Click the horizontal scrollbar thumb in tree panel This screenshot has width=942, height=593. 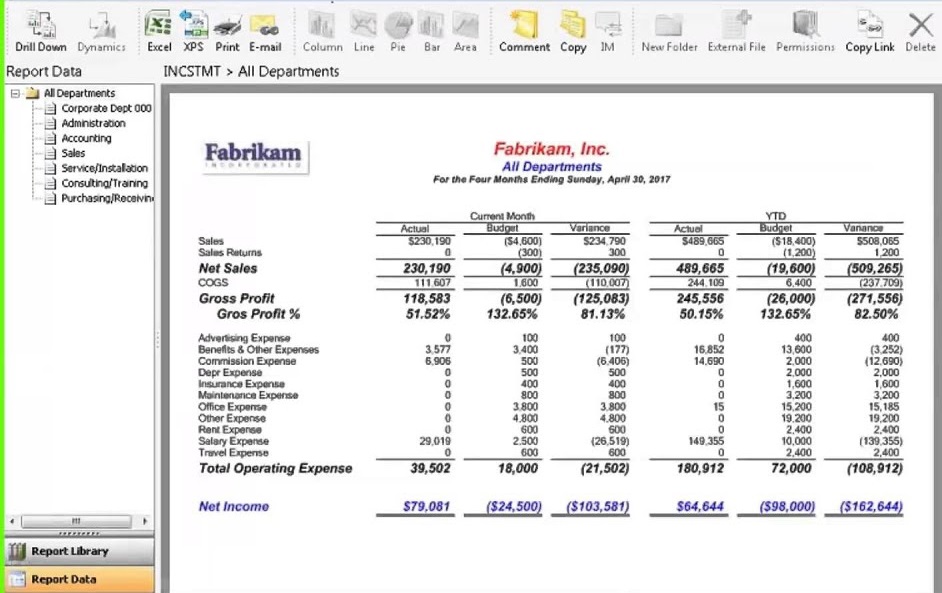click(76, 521)
